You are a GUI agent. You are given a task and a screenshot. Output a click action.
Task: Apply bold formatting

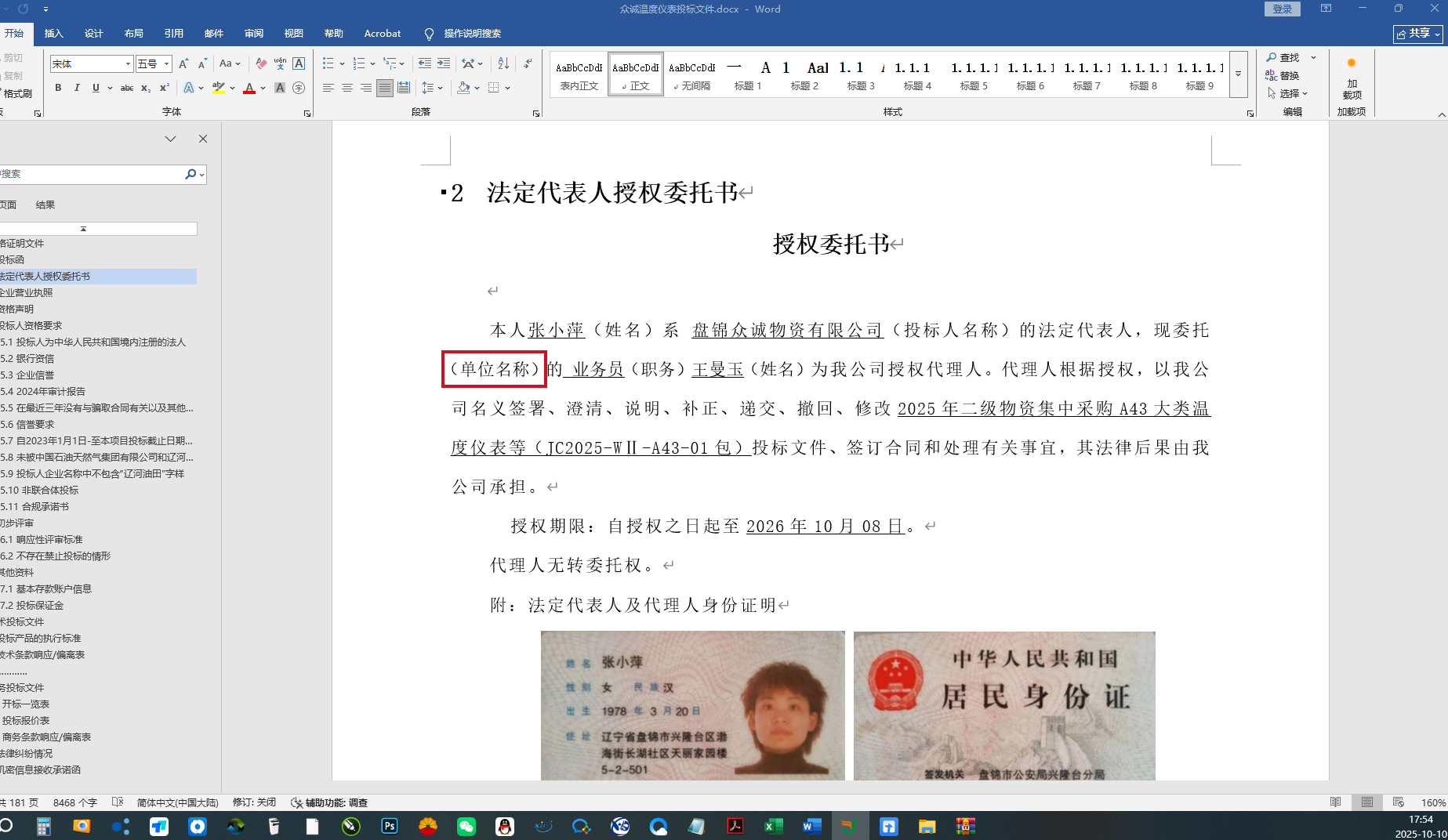[58, 88]
